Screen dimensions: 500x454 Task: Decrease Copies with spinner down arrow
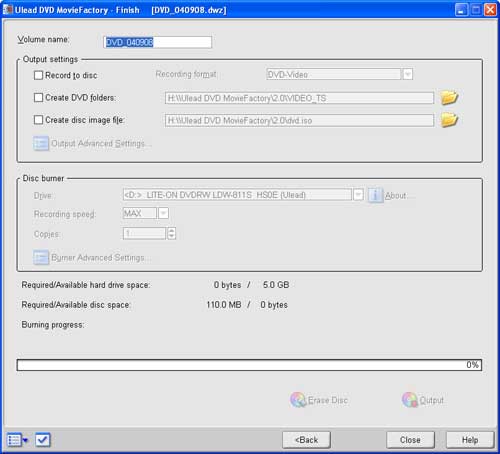click(171, 236)
